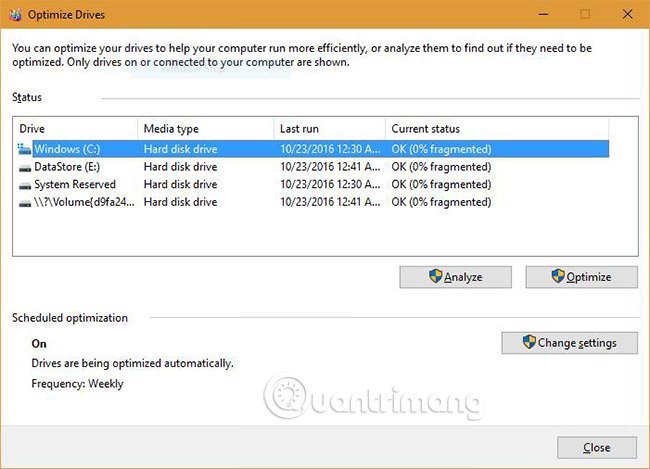
Task: Sort by the Media type column header
Action: (x=205, y=129)
